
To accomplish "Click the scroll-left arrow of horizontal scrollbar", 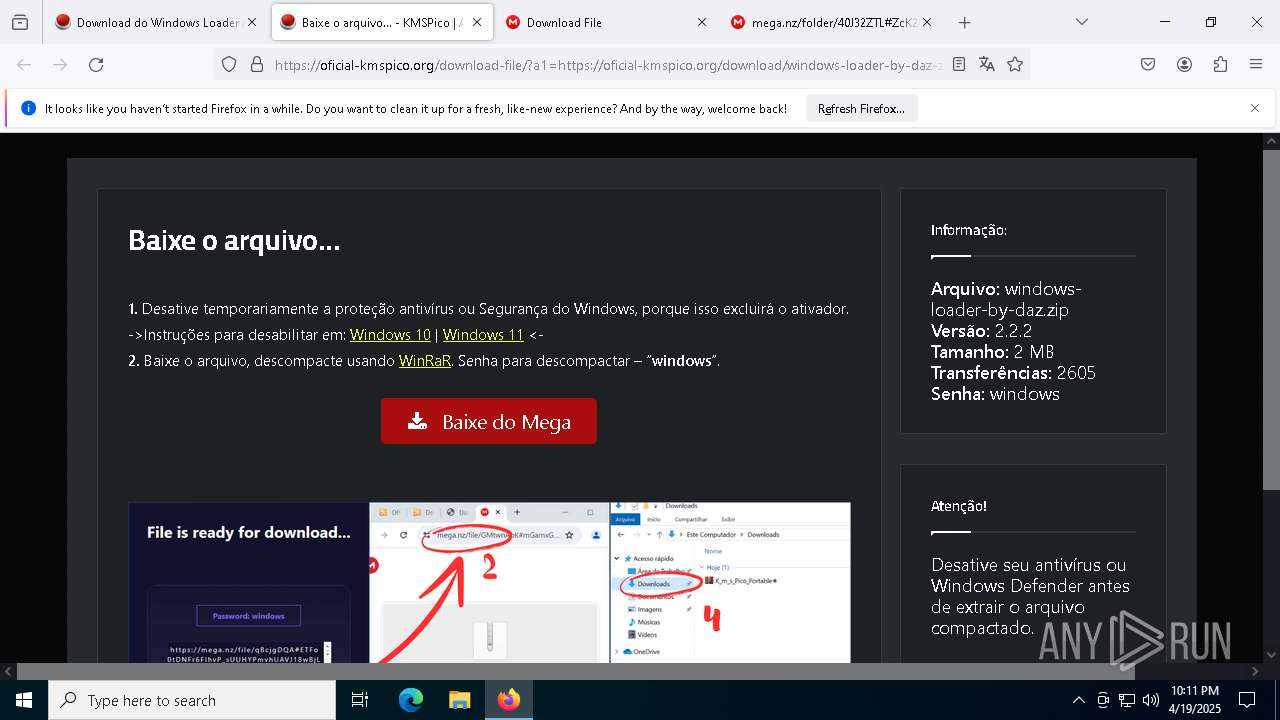I will click(x=8, y=671).
